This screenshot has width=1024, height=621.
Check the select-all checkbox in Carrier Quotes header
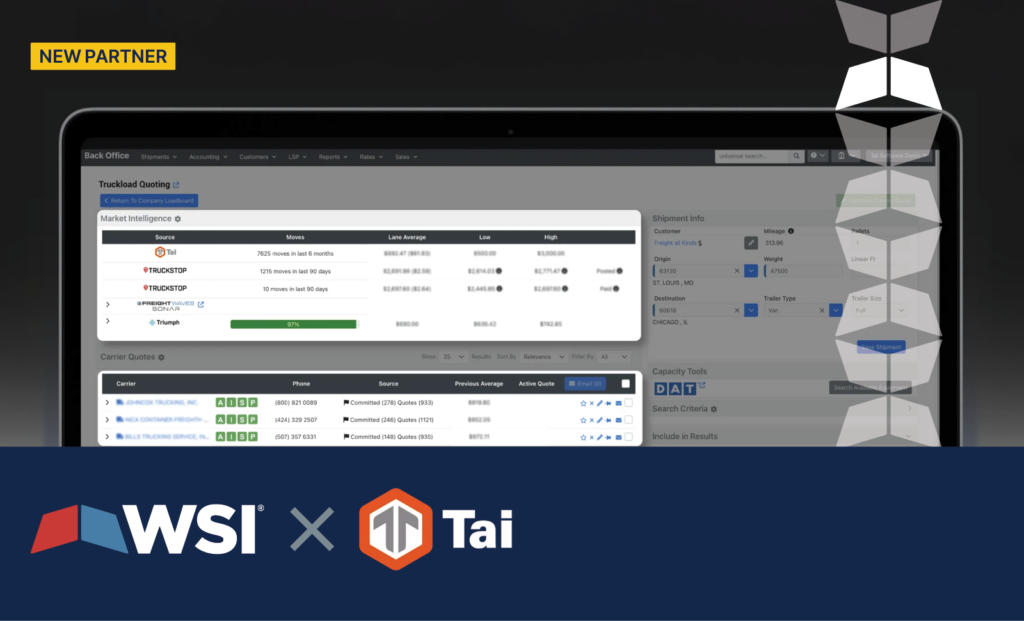point(627,383)
